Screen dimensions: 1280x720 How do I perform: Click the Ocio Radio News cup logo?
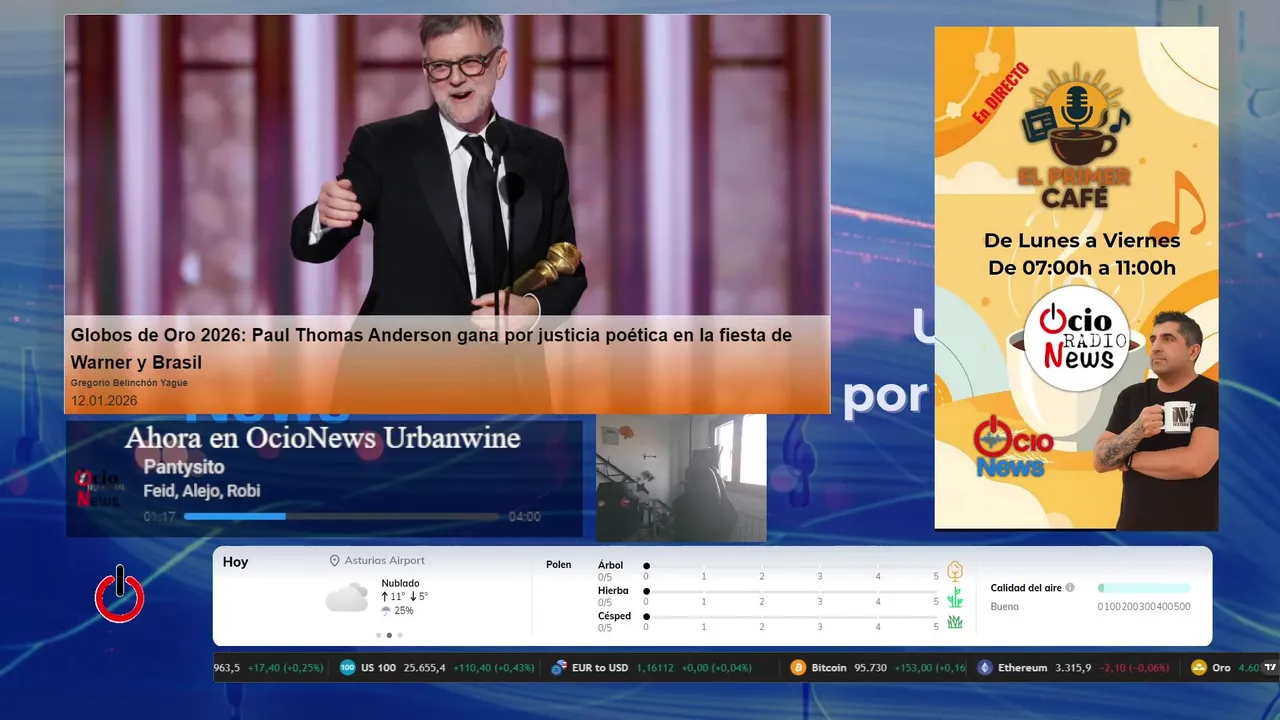point(1076,337)
